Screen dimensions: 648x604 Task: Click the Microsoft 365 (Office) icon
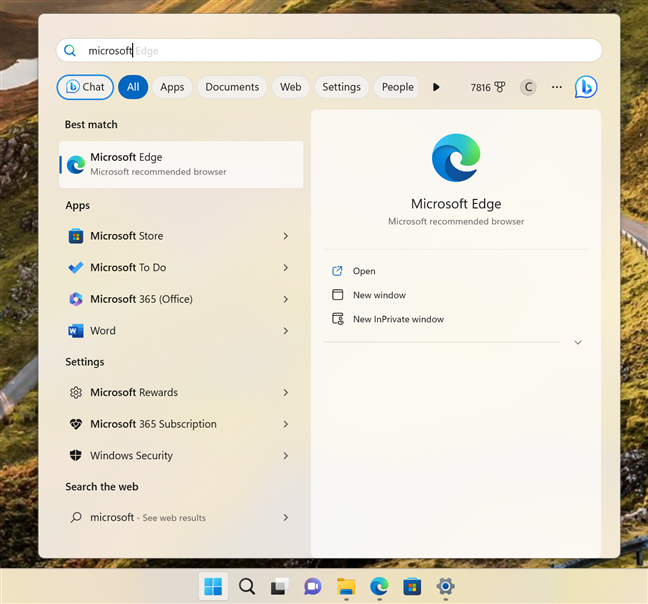pyautogui.click(x=76, y=299)
